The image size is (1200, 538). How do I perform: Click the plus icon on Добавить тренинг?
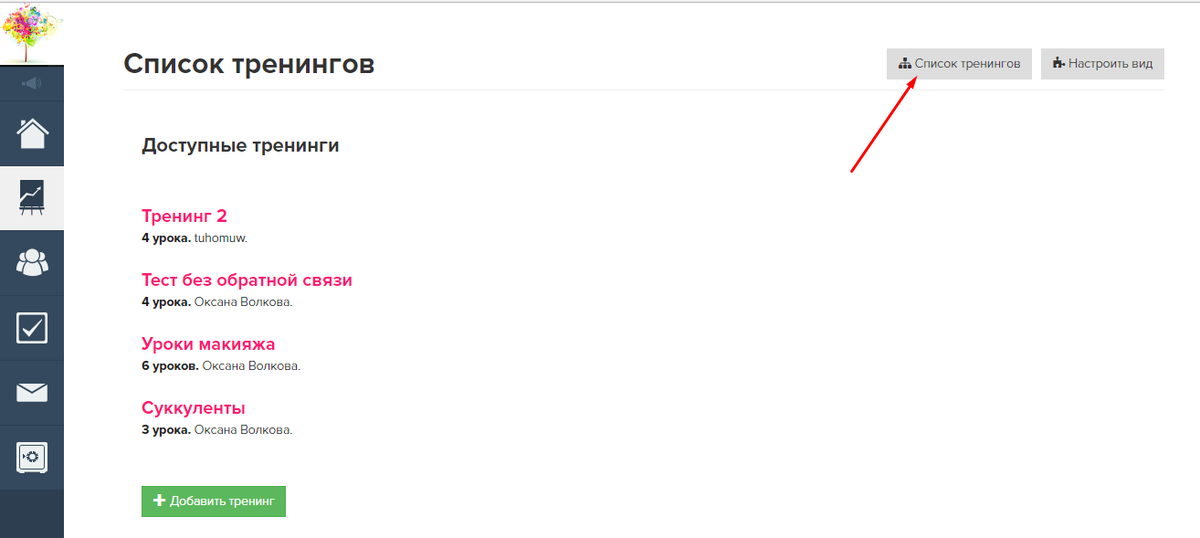[159, 501]
